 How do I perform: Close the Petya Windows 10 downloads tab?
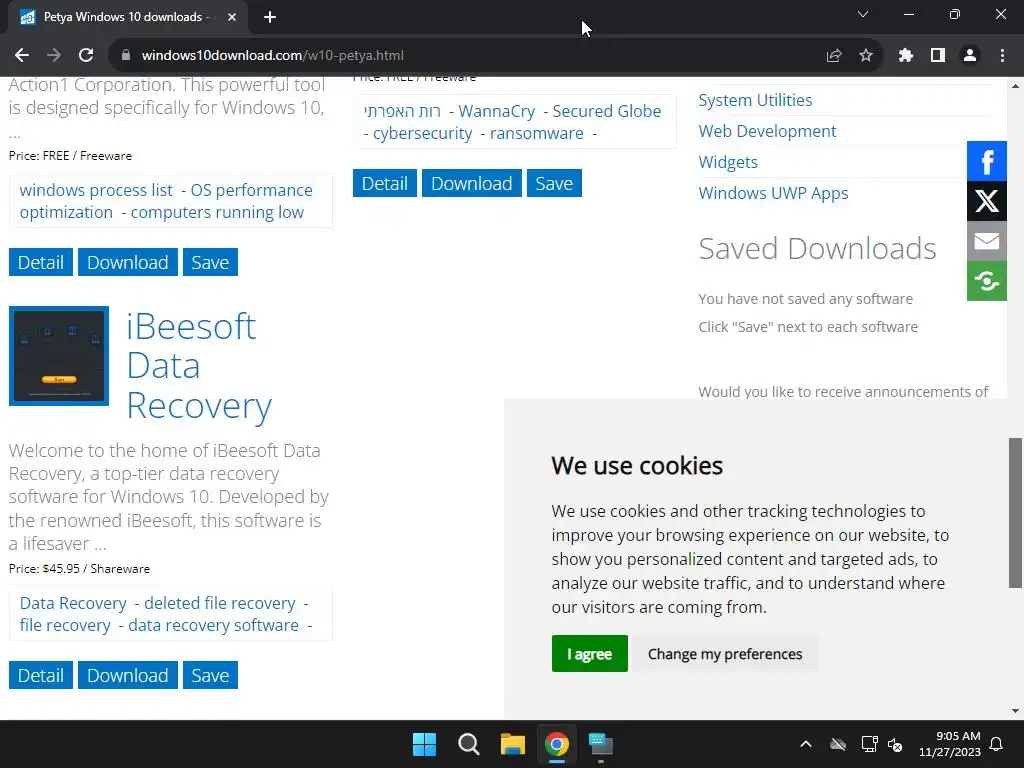click(232, 17)
